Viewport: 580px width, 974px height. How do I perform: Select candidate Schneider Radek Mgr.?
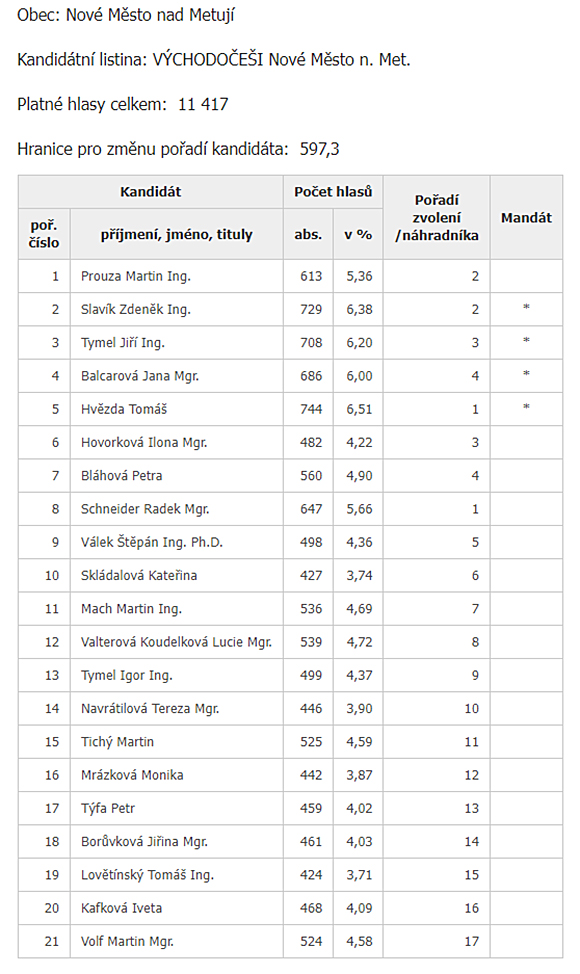pos(145,509)
